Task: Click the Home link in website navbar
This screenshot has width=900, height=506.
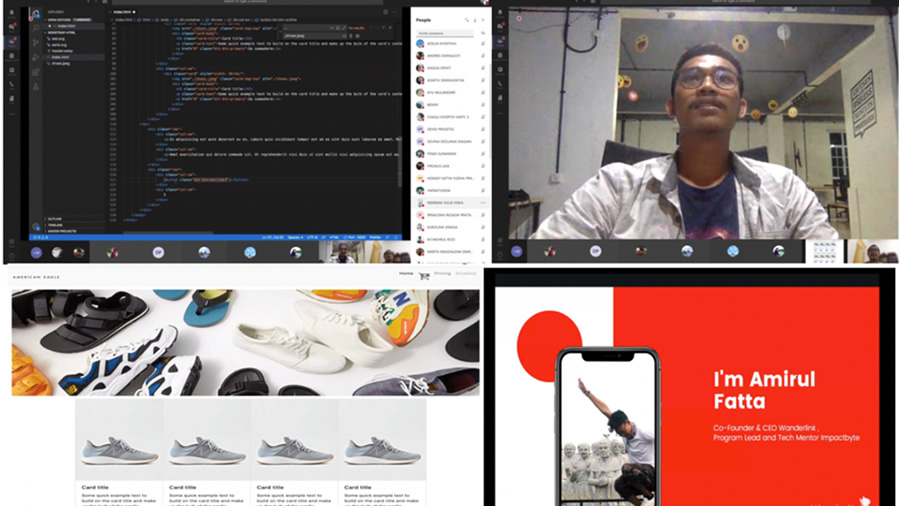Action: pyautogui.click(x=406, y=273)
